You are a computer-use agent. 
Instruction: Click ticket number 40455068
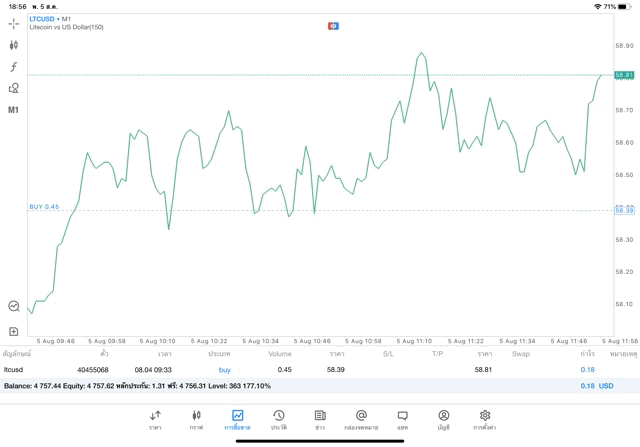[x=93, y=370]
